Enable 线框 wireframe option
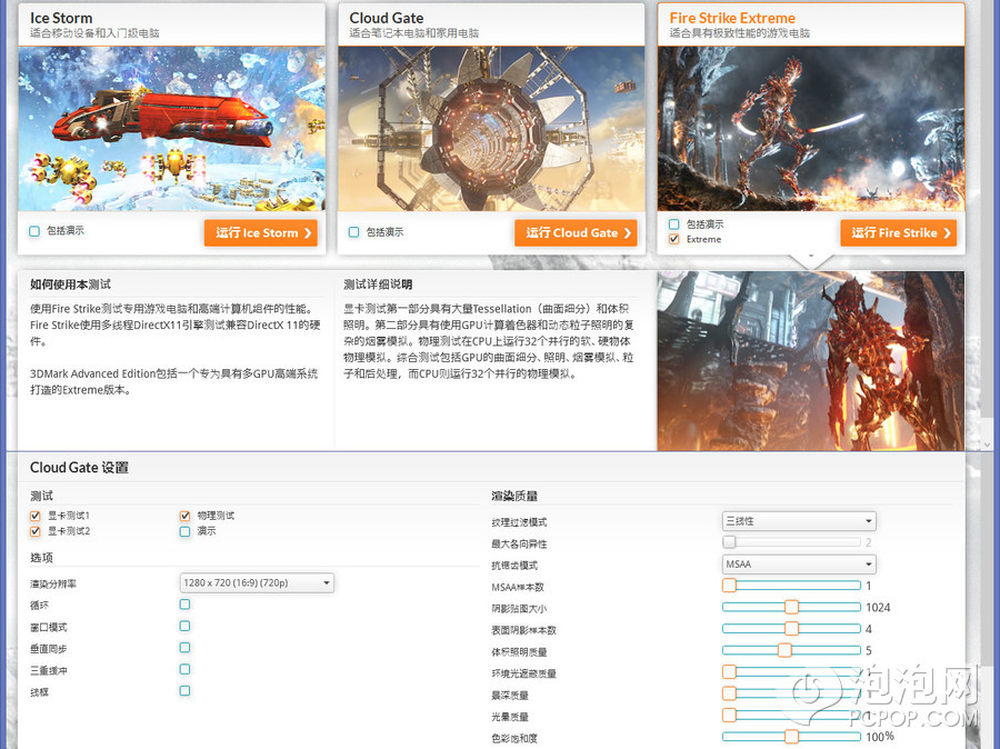 [185, 691]
